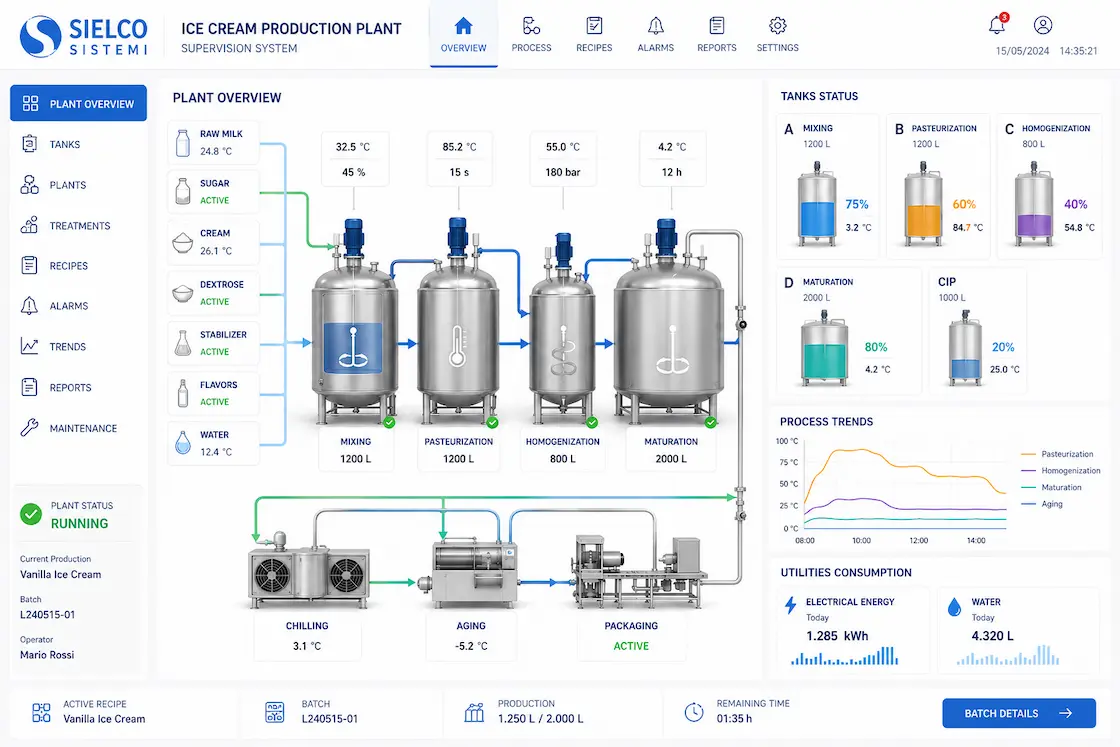Screen dimensions: 1120x747
Task: Open Tank B Pasteurization status card
Action: pos(938,186)
